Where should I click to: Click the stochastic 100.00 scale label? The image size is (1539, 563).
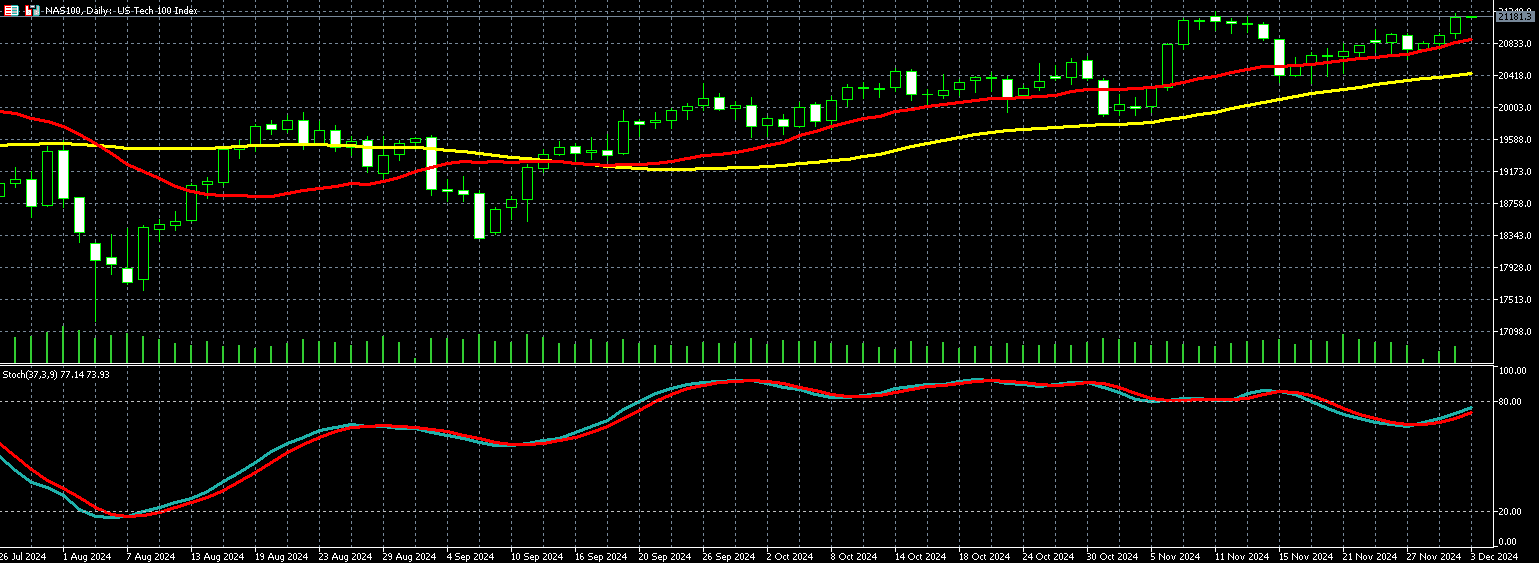(1510, 371)
